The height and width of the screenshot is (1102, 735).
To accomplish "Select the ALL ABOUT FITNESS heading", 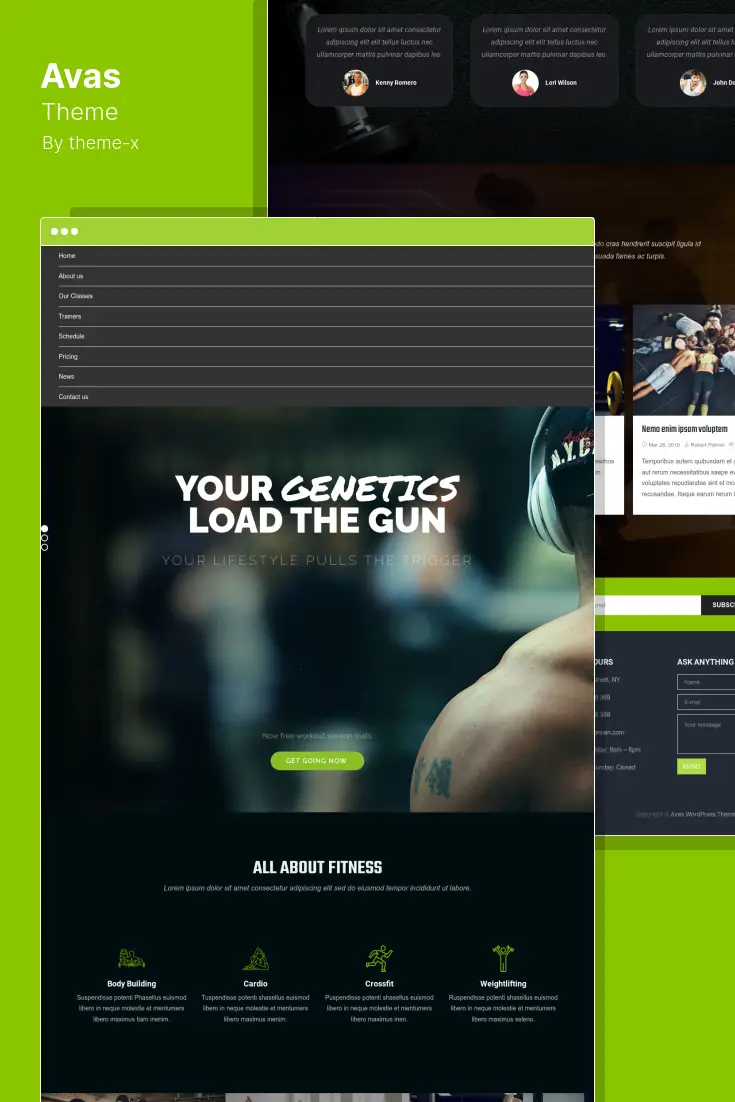I will click(x=318, y=867).
